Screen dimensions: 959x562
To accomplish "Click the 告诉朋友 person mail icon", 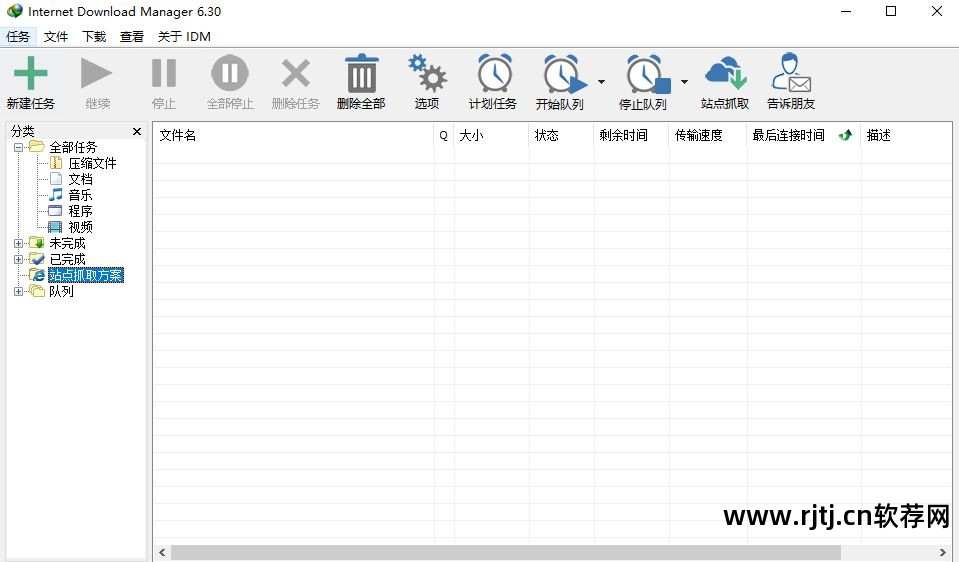I will 791,72.
